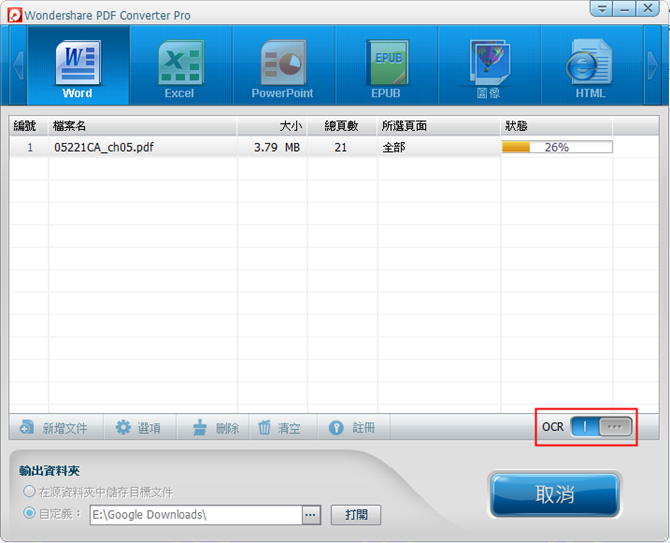Viewport: 670px width, 543px height.
Task: Click the 刪除 delete button
Action: coord(215,427)
